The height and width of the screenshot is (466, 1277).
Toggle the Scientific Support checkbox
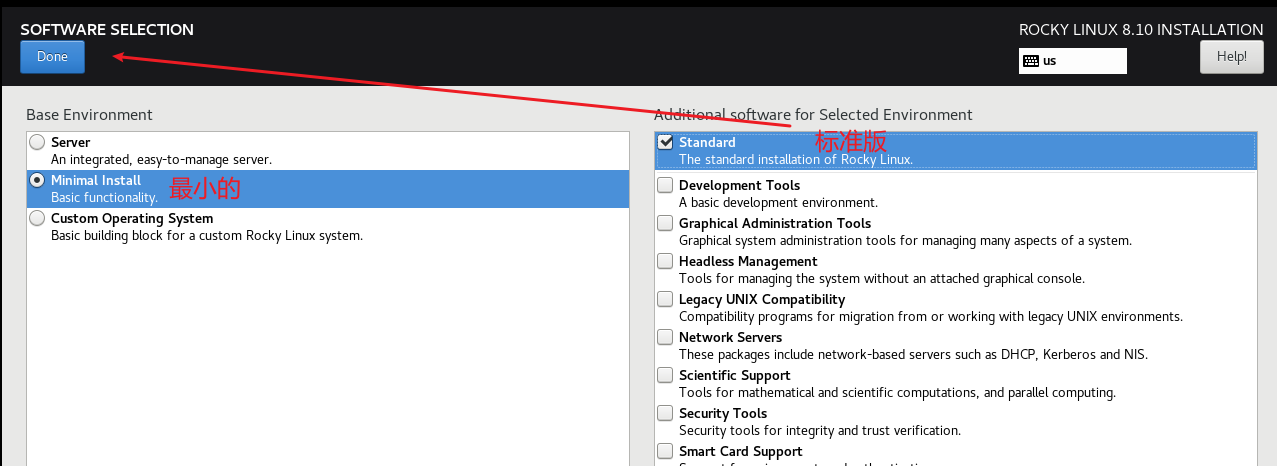665,375
